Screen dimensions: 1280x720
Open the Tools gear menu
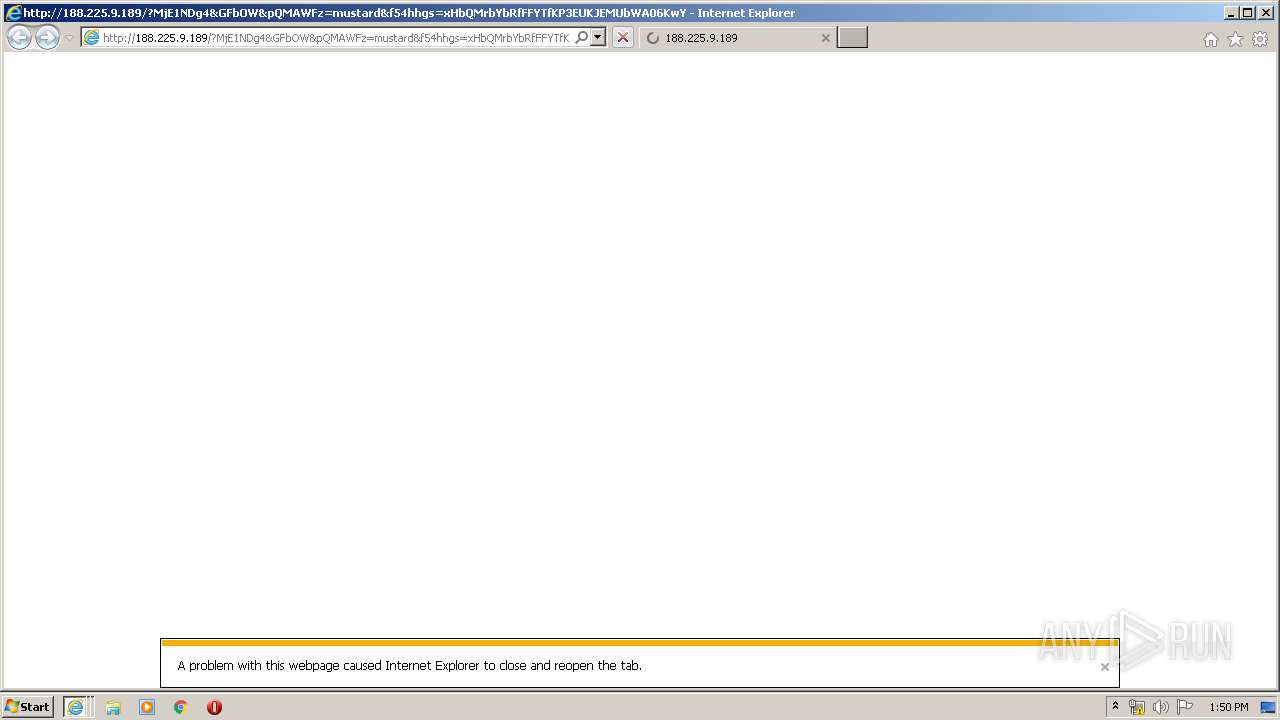click(x=1260, y=39)
